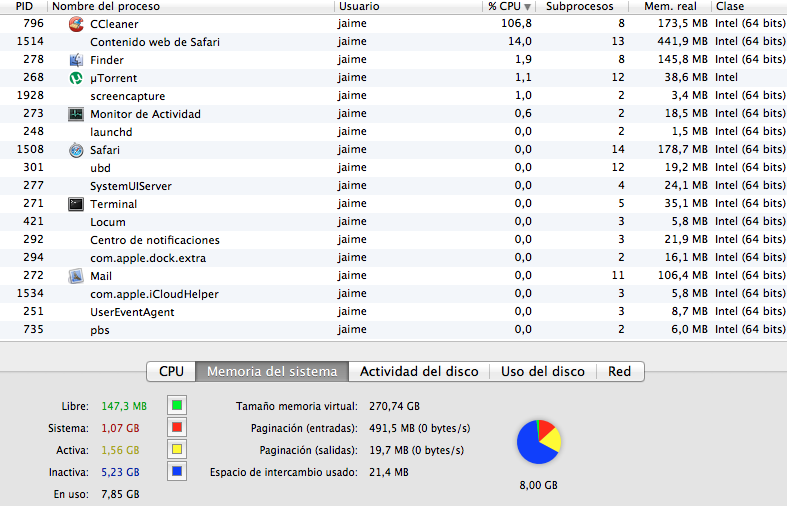Select the Memoria del sistema tab
Viewport: 787px width, 506px height.
pos(272,371)
